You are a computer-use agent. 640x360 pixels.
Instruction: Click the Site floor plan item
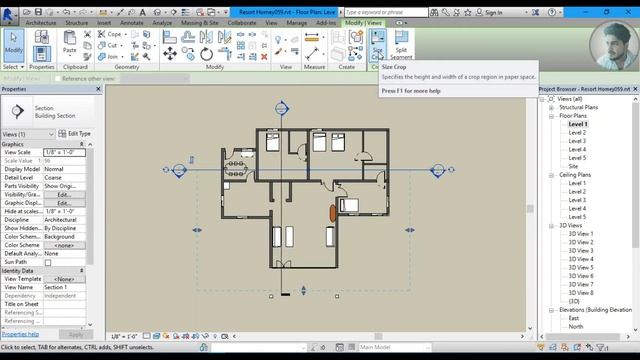click(573, 166)
